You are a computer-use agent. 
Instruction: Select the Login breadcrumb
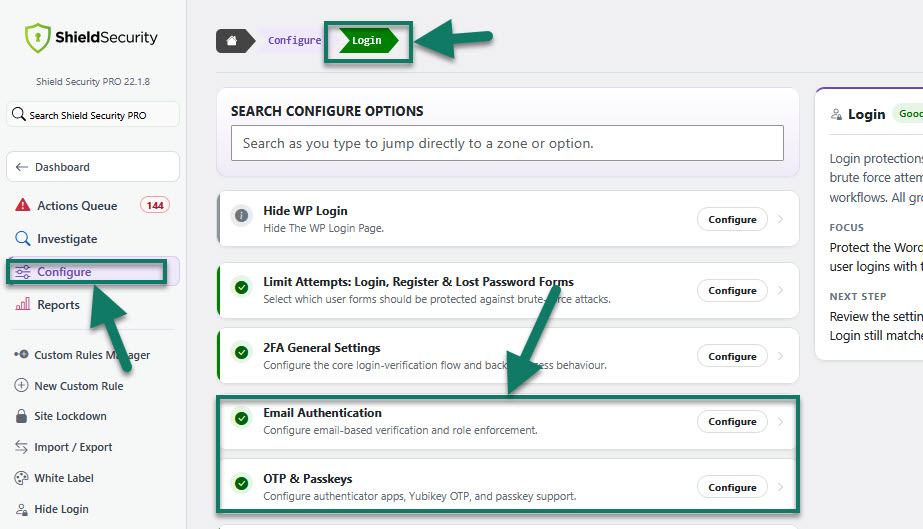point(367,41)
